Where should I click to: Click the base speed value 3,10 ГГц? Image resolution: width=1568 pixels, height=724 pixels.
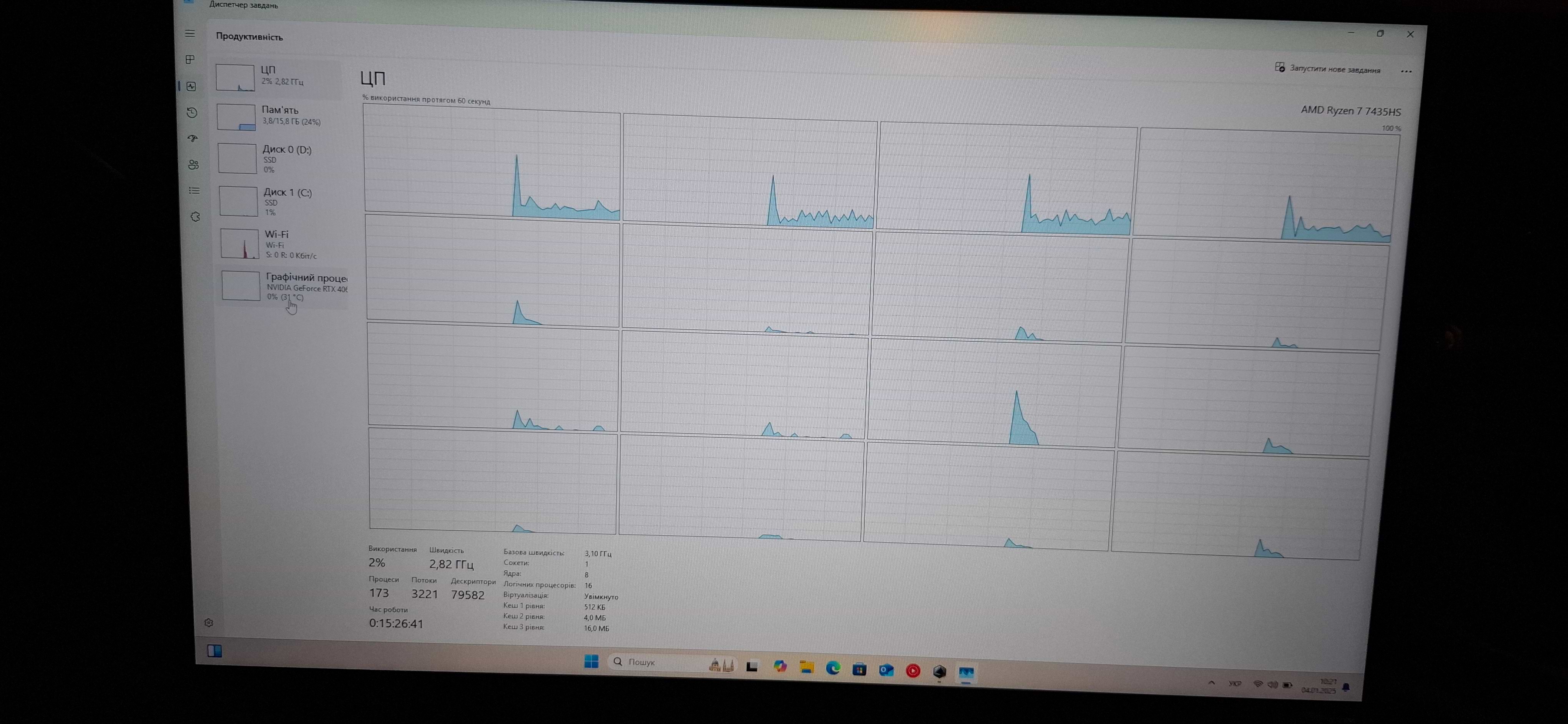point(598,554)
